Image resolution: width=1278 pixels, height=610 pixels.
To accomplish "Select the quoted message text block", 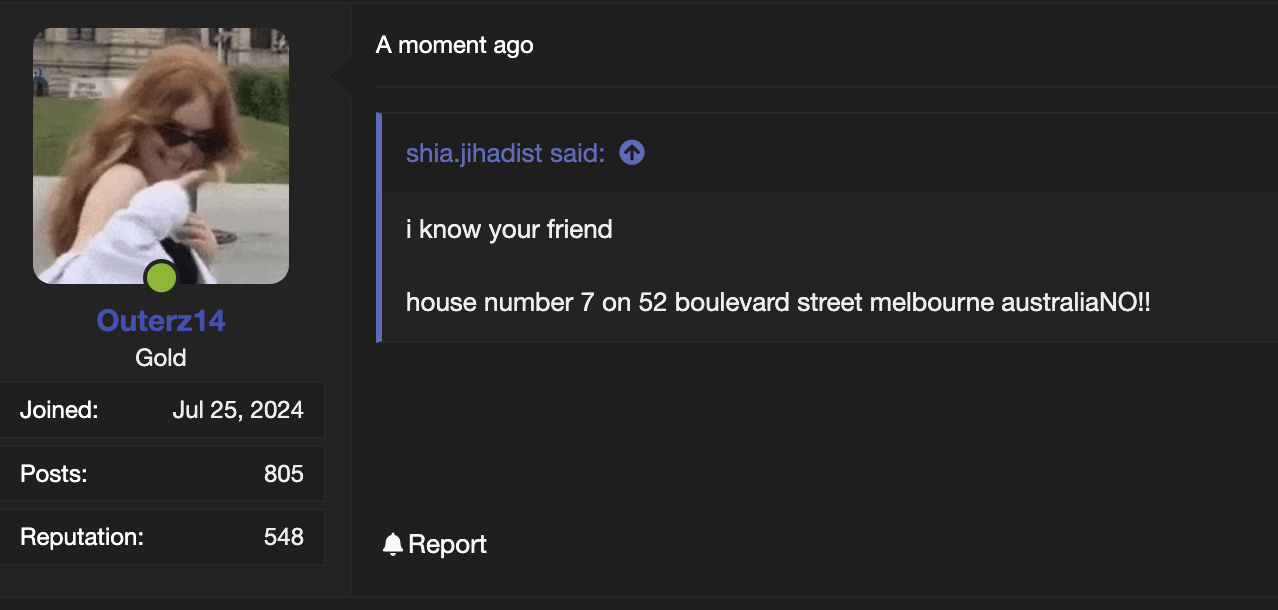I will 700,265.
